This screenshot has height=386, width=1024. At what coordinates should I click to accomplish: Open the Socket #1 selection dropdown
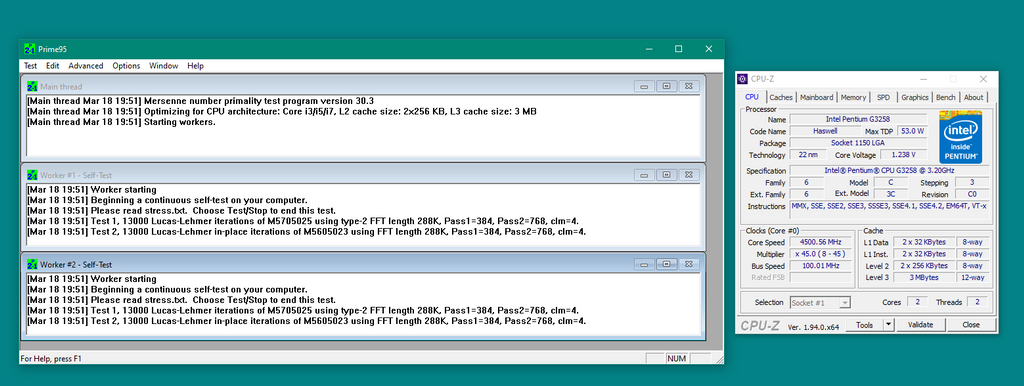820,302
